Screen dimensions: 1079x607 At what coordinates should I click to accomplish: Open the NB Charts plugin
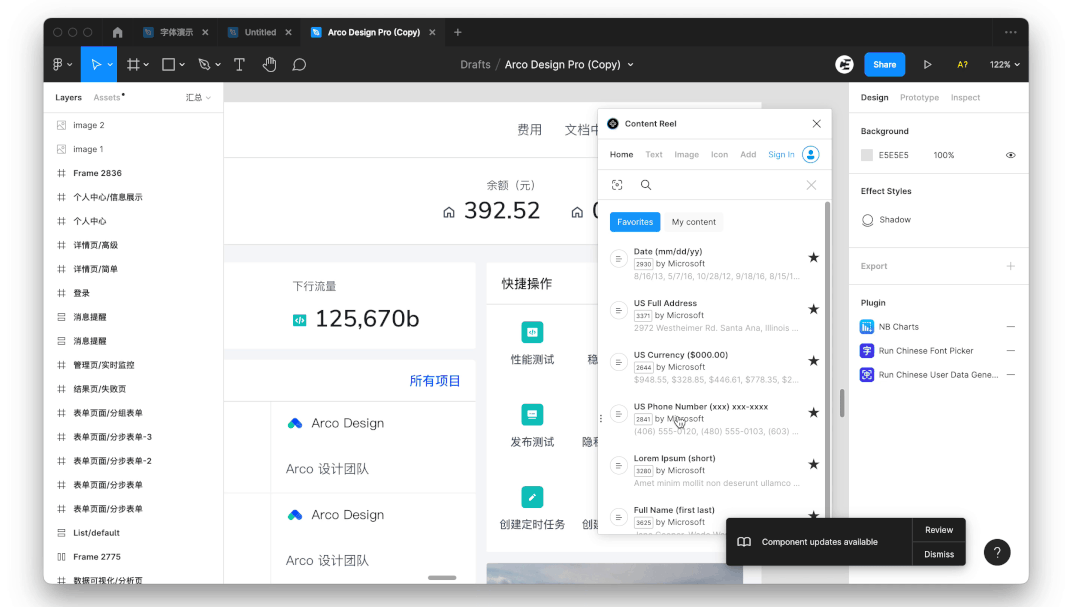(898, 327)
